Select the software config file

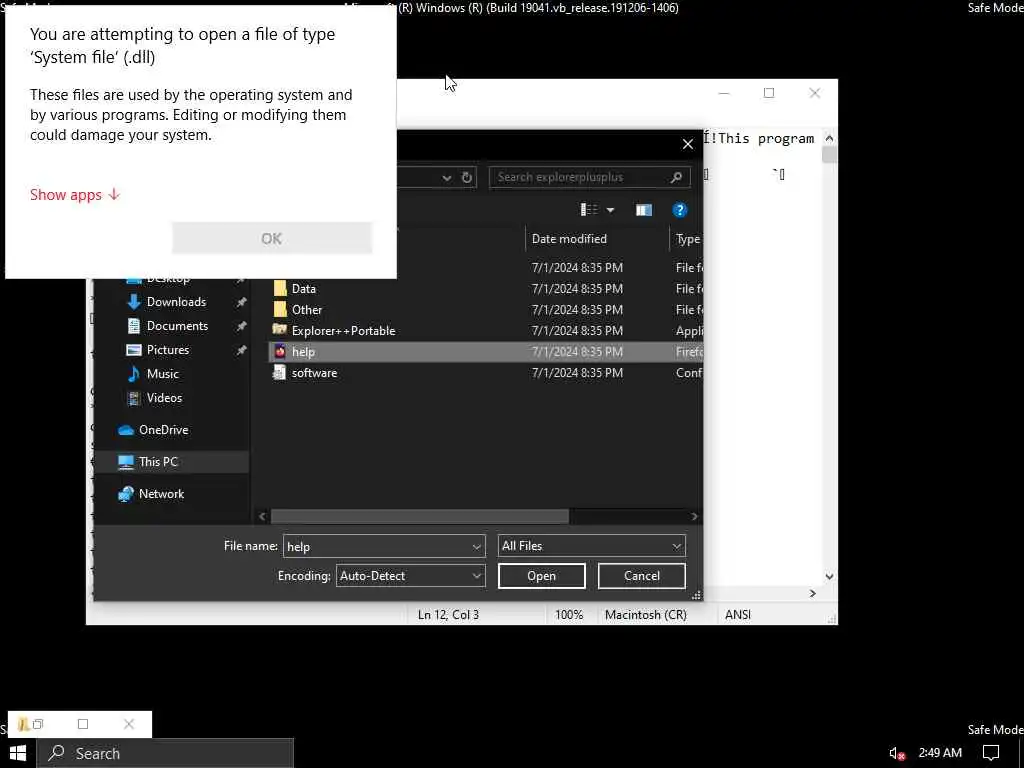[314, 373]
